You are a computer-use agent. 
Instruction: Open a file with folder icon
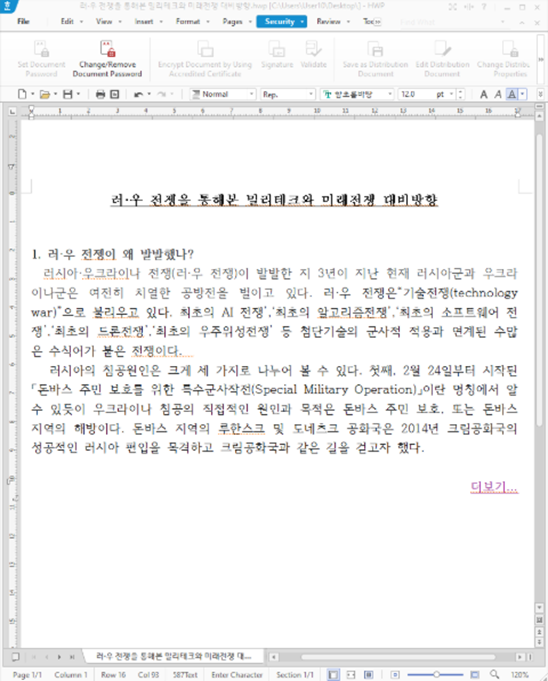[x=45, y=94]
